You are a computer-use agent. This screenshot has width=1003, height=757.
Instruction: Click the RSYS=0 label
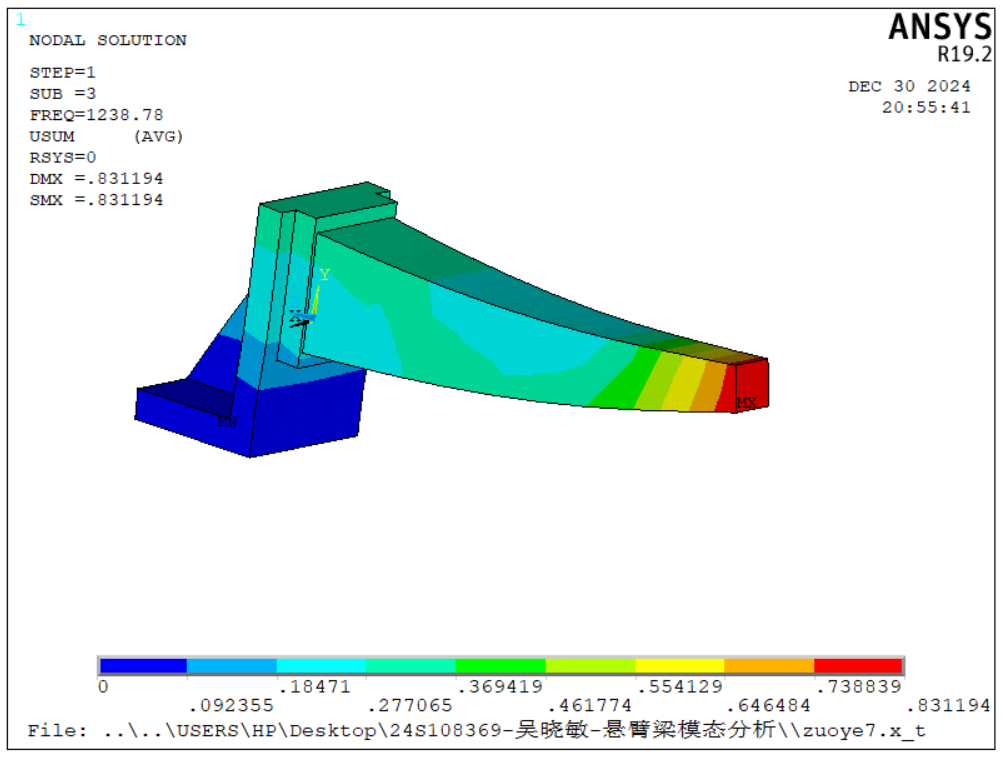[x=63, y=157]
